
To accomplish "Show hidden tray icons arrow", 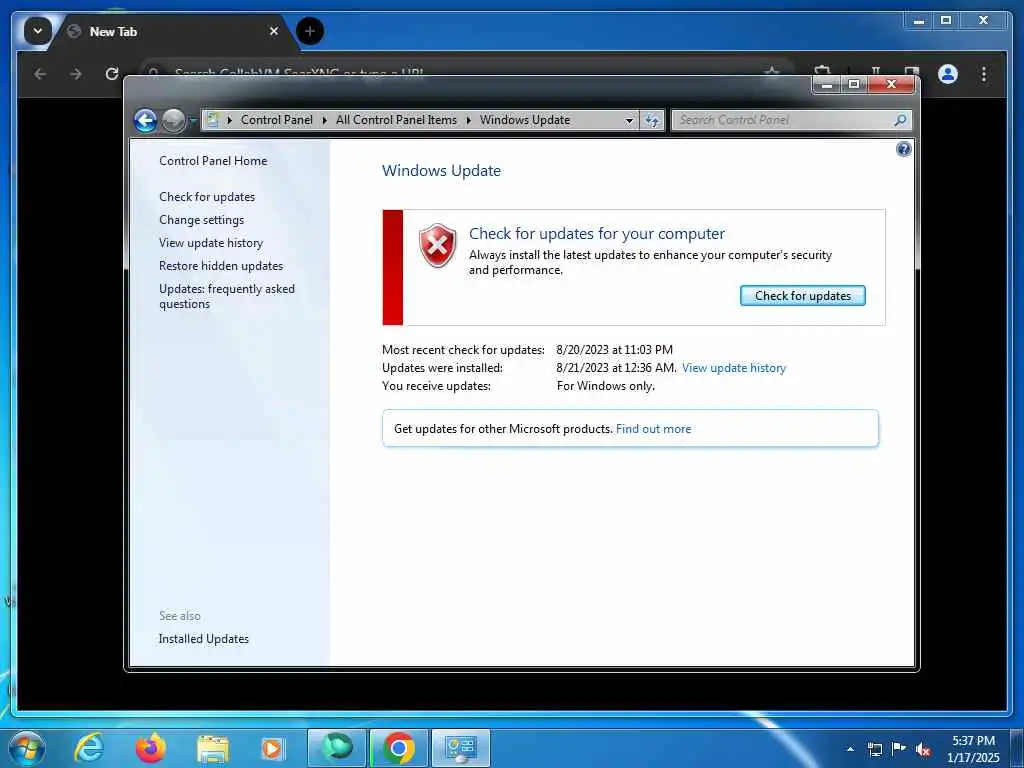I will pos(850,749).
